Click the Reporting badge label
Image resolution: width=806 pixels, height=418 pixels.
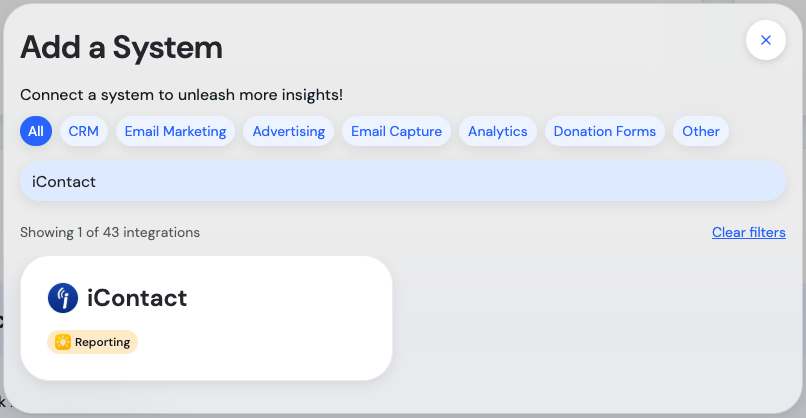pos(102,342)
